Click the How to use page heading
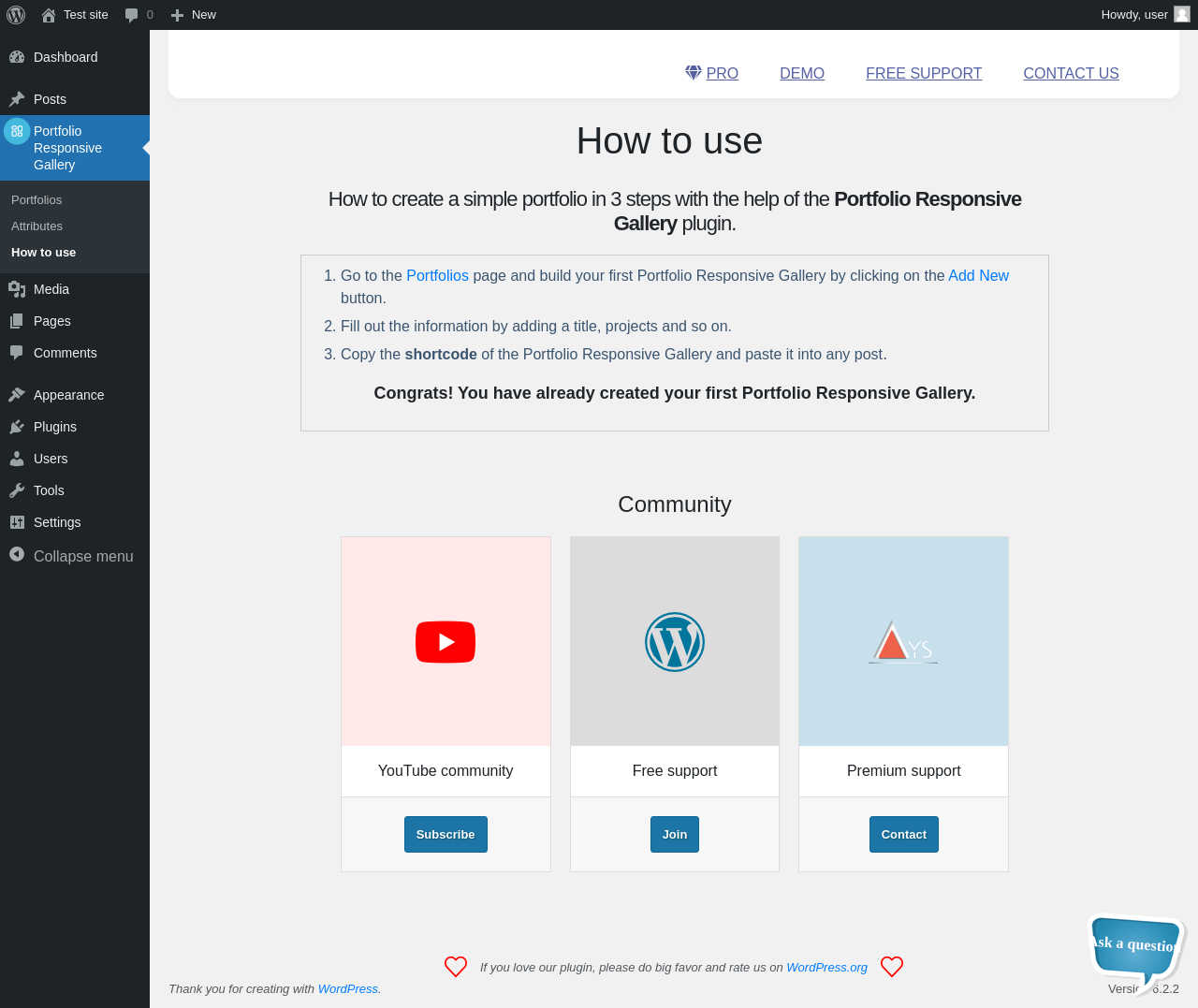The image size is (1198, 1008). [669, 141]
